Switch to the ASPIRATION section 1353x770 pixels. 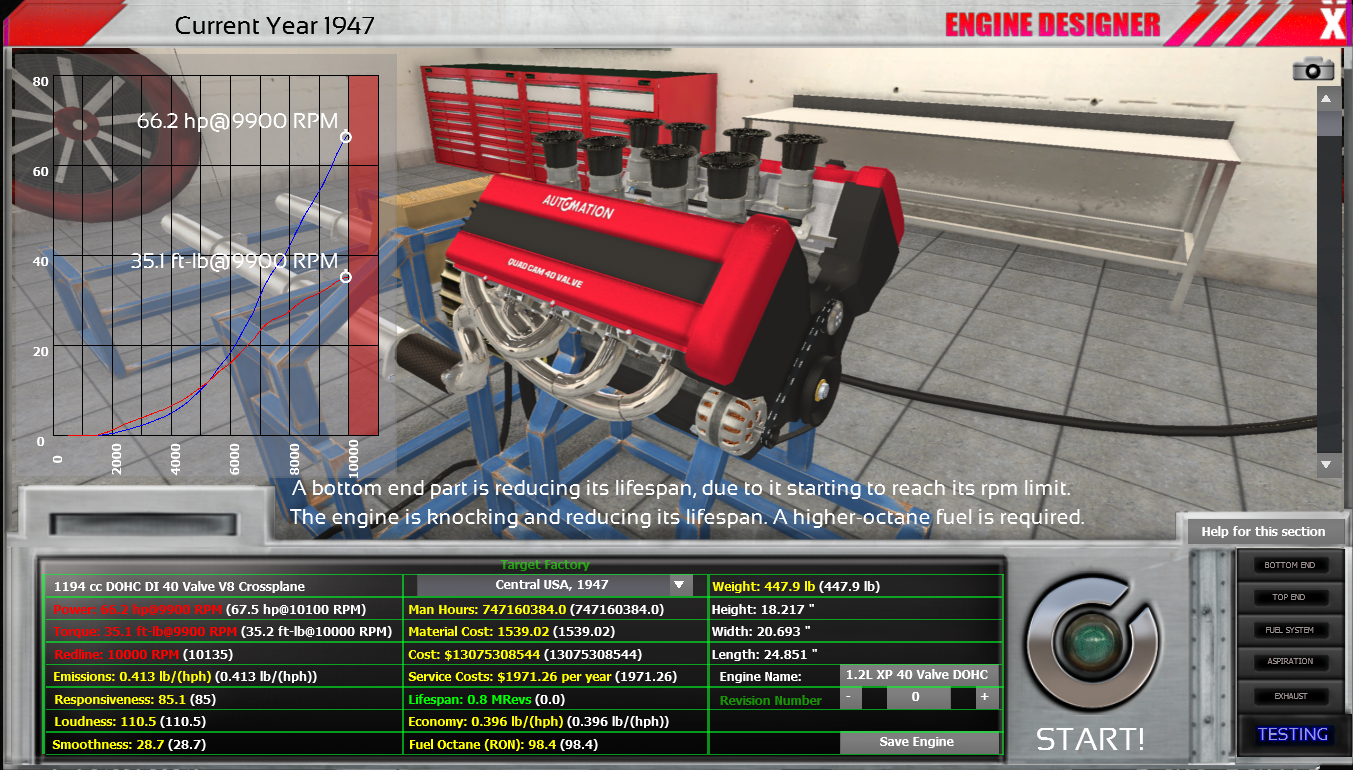pyautogui.click(x=1289, y=661)
